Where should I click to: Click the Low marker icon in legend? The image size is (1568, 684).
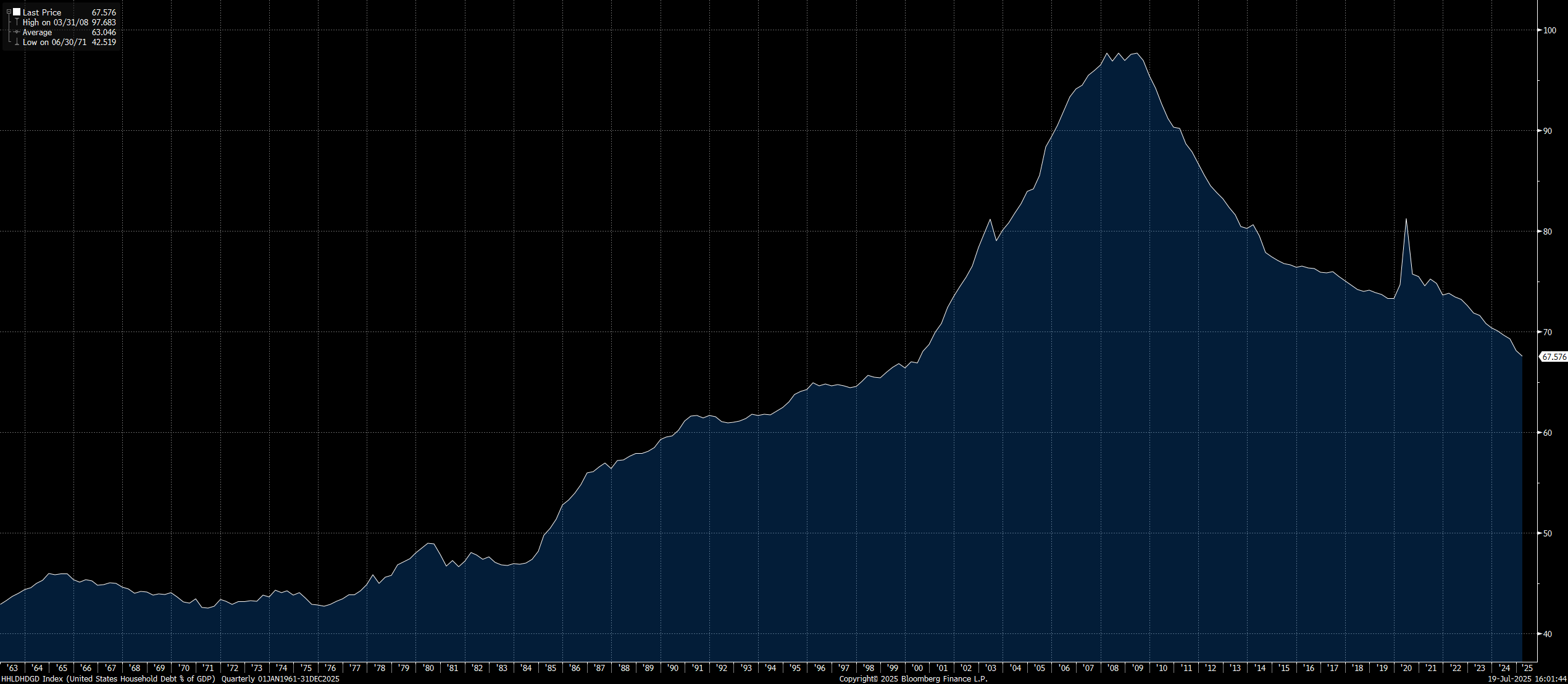click(x=17, y=42)
